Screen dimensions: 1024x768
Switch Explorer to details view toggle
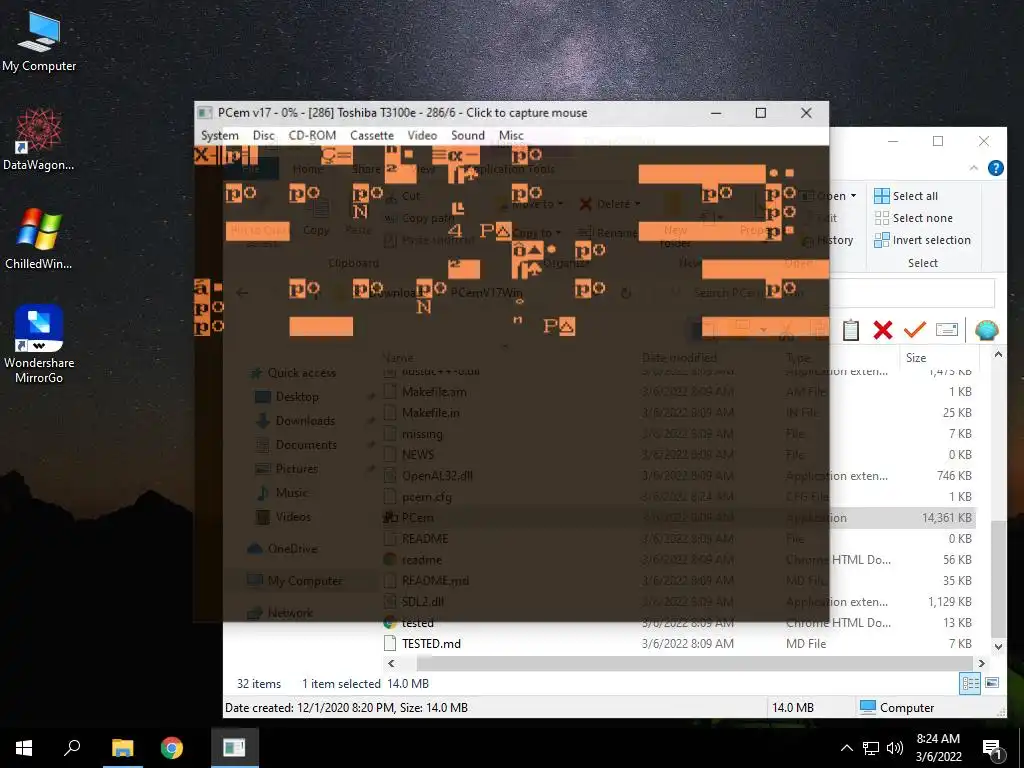tap(970, 683)
